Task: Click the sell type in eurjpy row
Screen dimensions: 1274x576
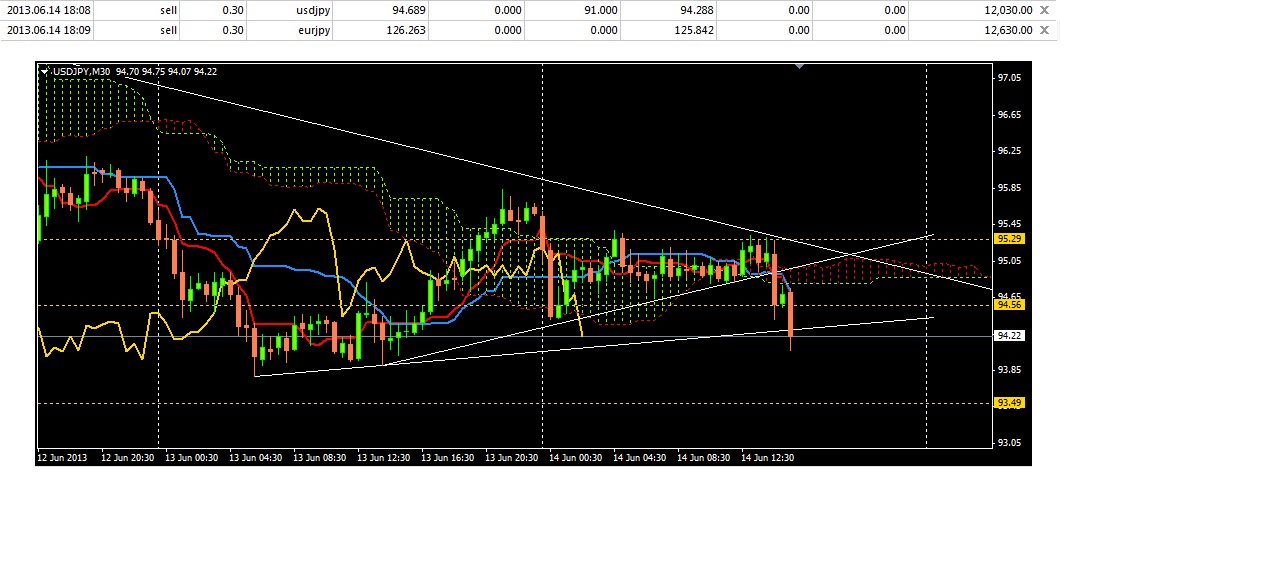Action: (x=168, y=30)
